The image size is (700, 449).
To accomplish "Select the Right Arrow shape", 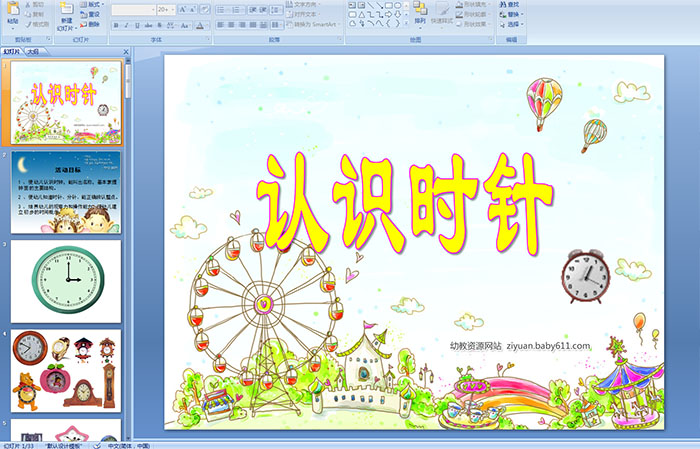I will coord(388,14).
